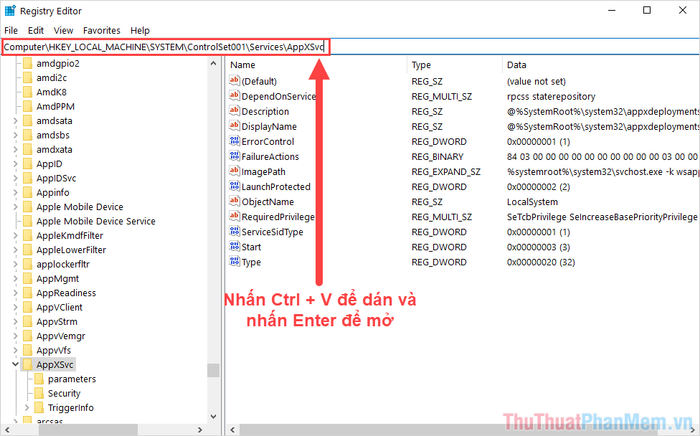Click the AmdPPM folder icon

point(28,106)
